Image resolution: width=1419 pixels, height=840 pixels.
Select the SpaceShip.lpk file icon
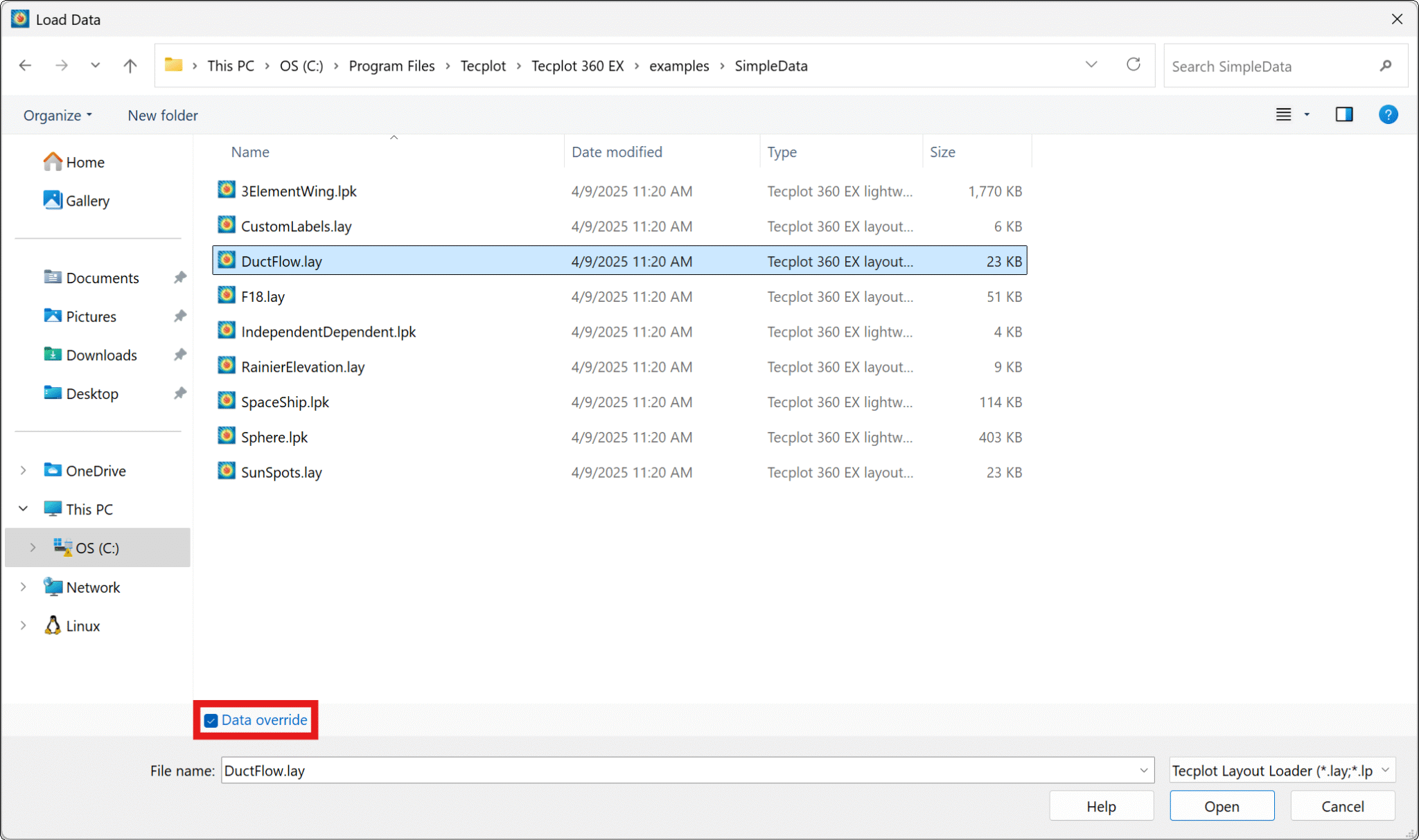tap(227, 402)
